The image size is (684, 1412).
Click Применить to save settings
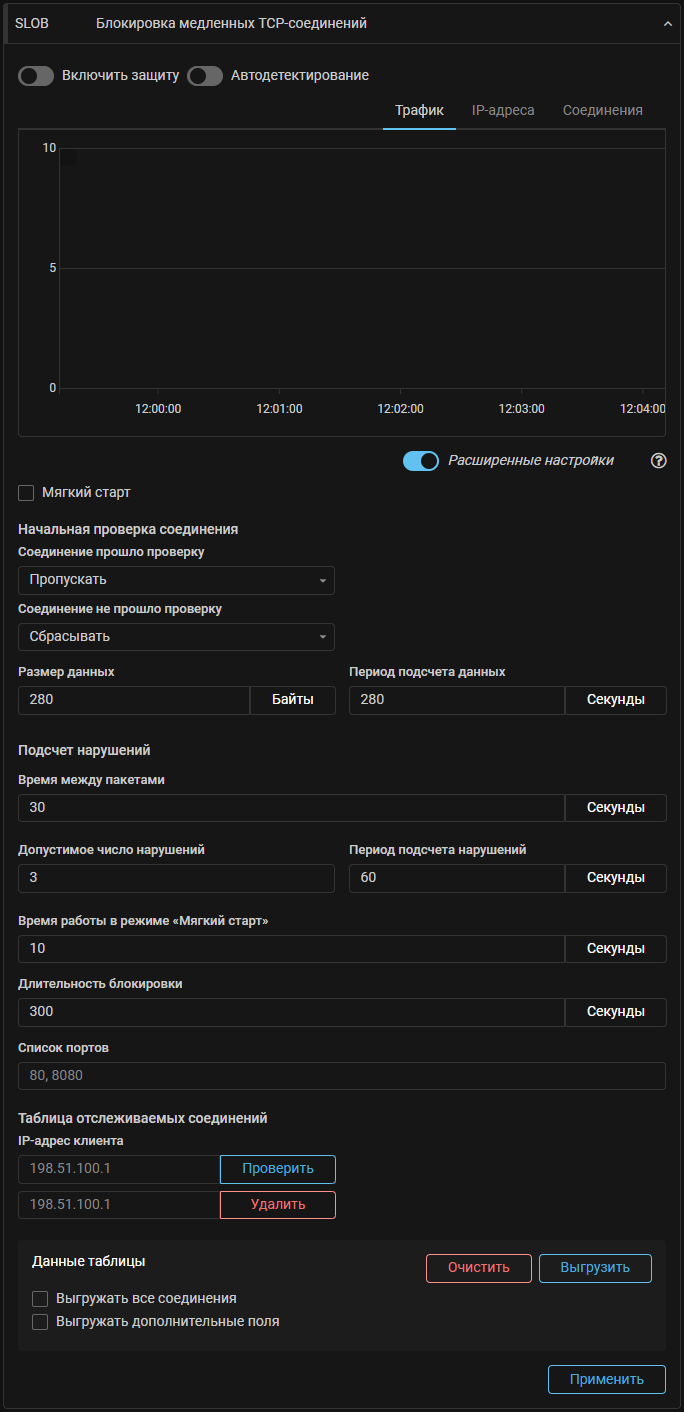click(x=606, y=1379)
